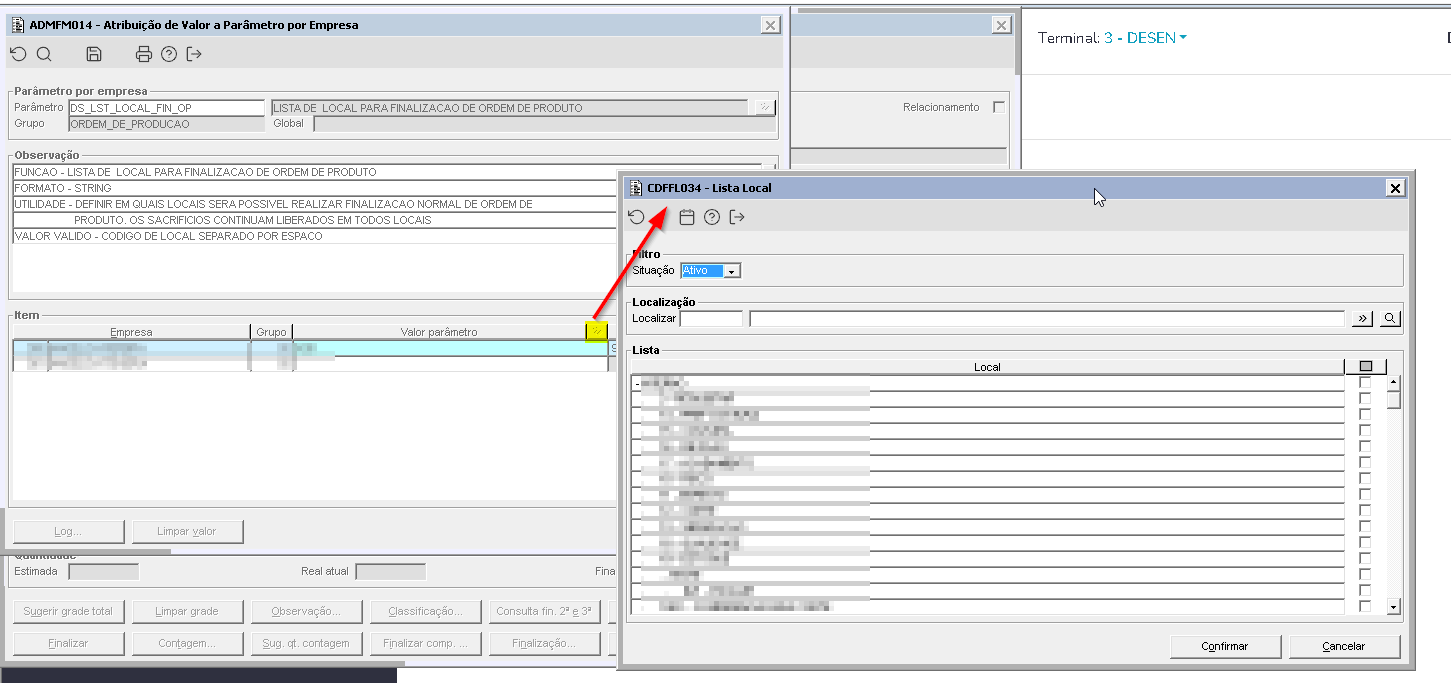Open help icon in ADMFM014 toolbar
Screen dimensions: 1451x683
pos(169,54)
